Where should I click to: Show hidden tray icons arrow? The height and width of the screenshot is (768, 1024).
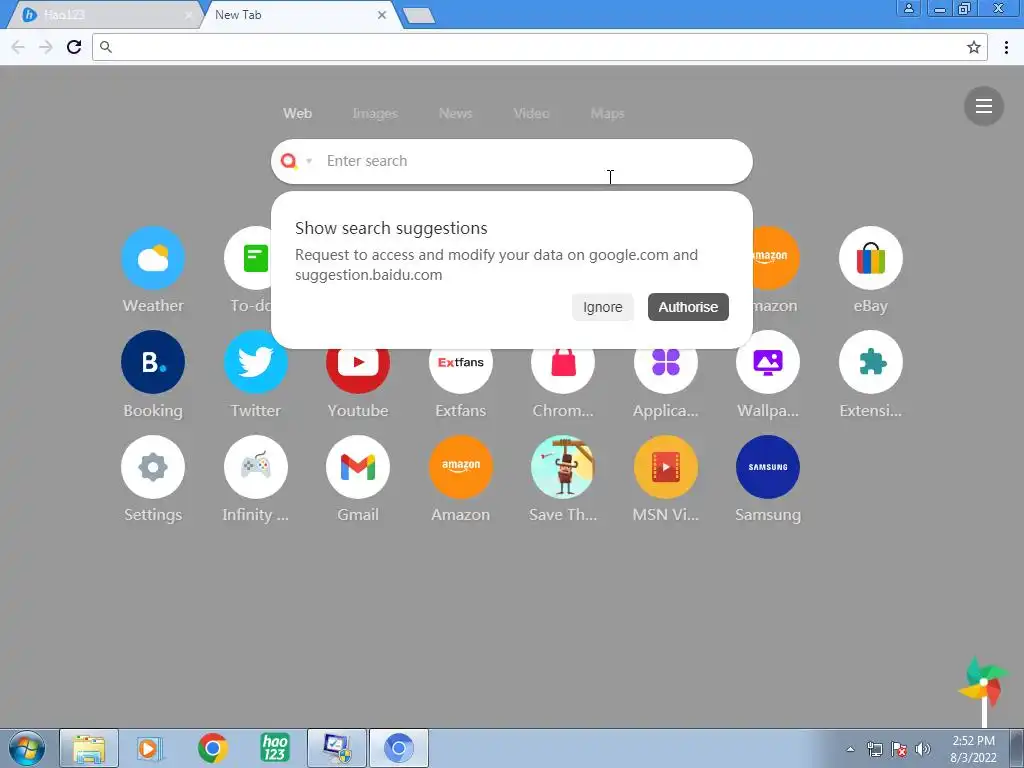pos(850,749)
